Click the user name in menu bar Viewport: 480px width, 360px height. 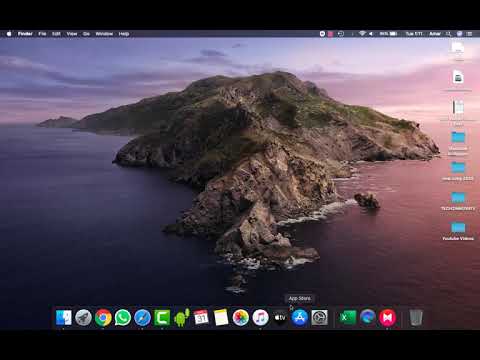[x=435, y=34]
